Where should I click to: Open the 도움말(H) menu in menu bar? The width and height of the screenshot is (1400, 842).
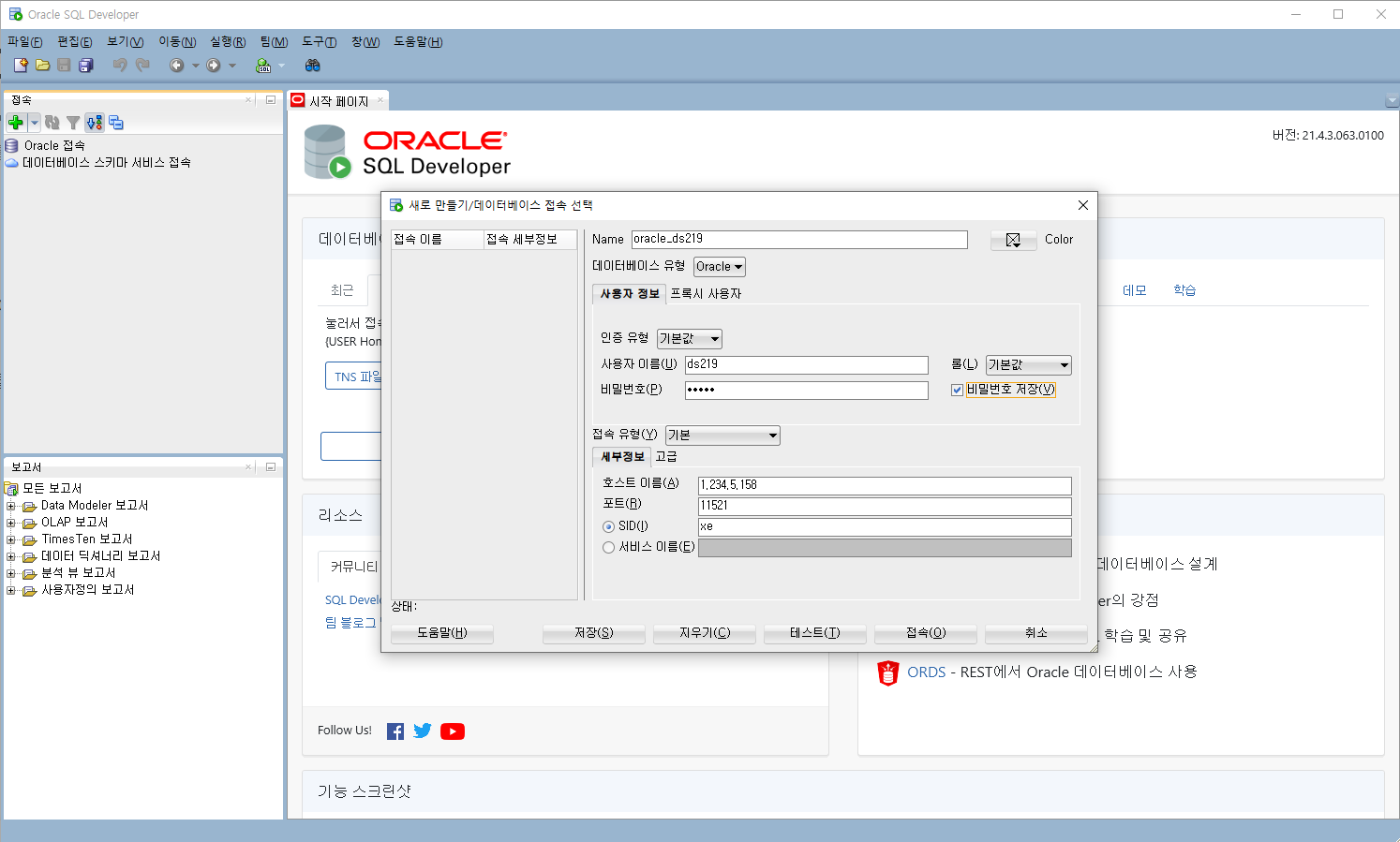(x=418, y=42)
